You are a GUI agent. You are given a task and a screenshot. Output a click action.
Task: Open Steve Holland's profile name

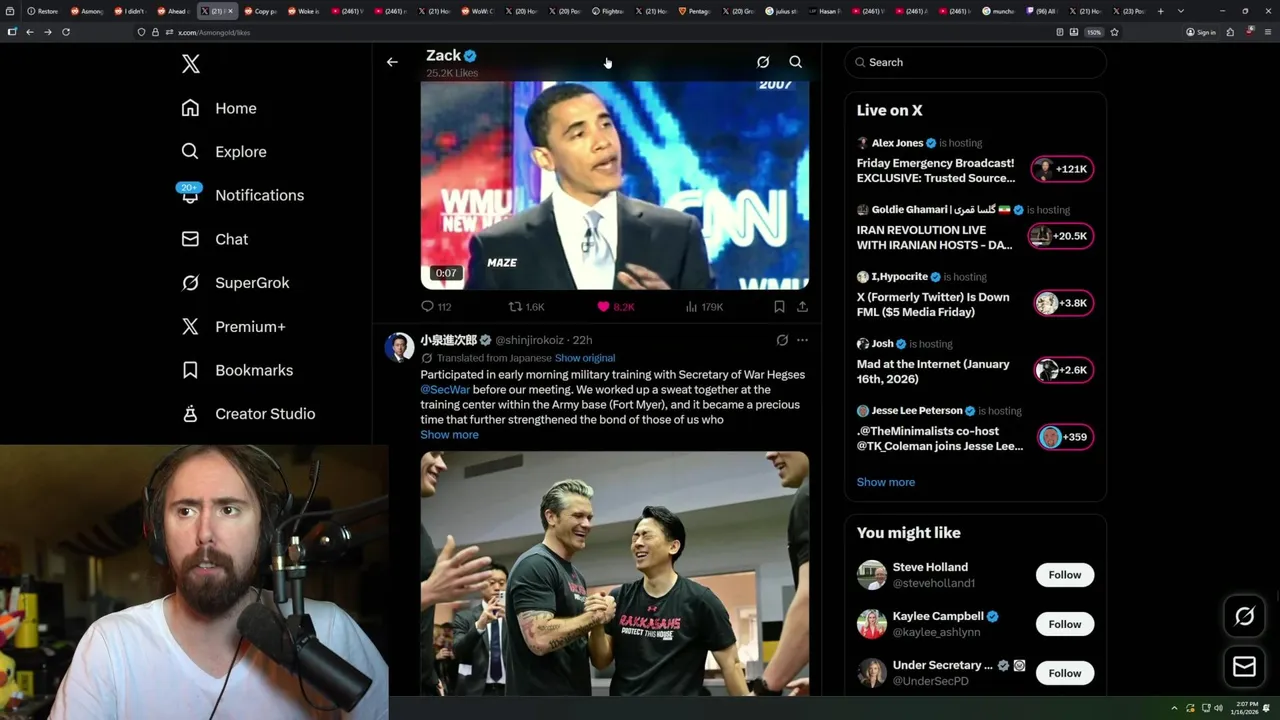click(x=930, y=567)
